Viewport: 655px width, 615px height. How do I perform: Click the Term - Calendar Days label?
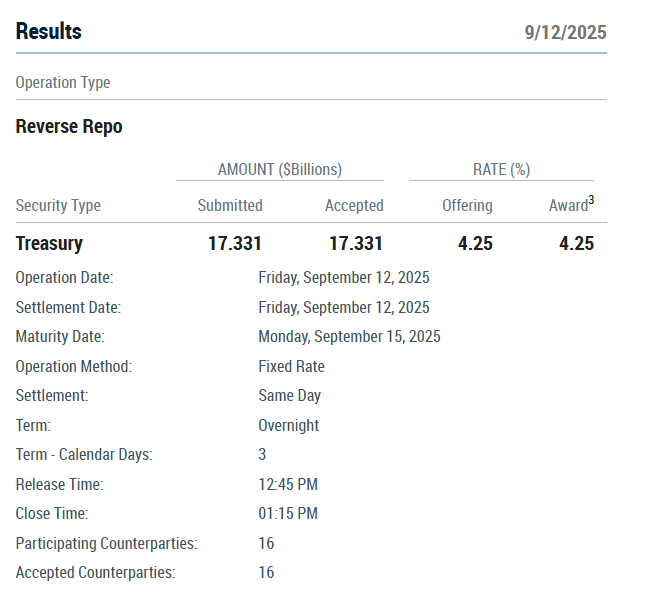(84, 454)
